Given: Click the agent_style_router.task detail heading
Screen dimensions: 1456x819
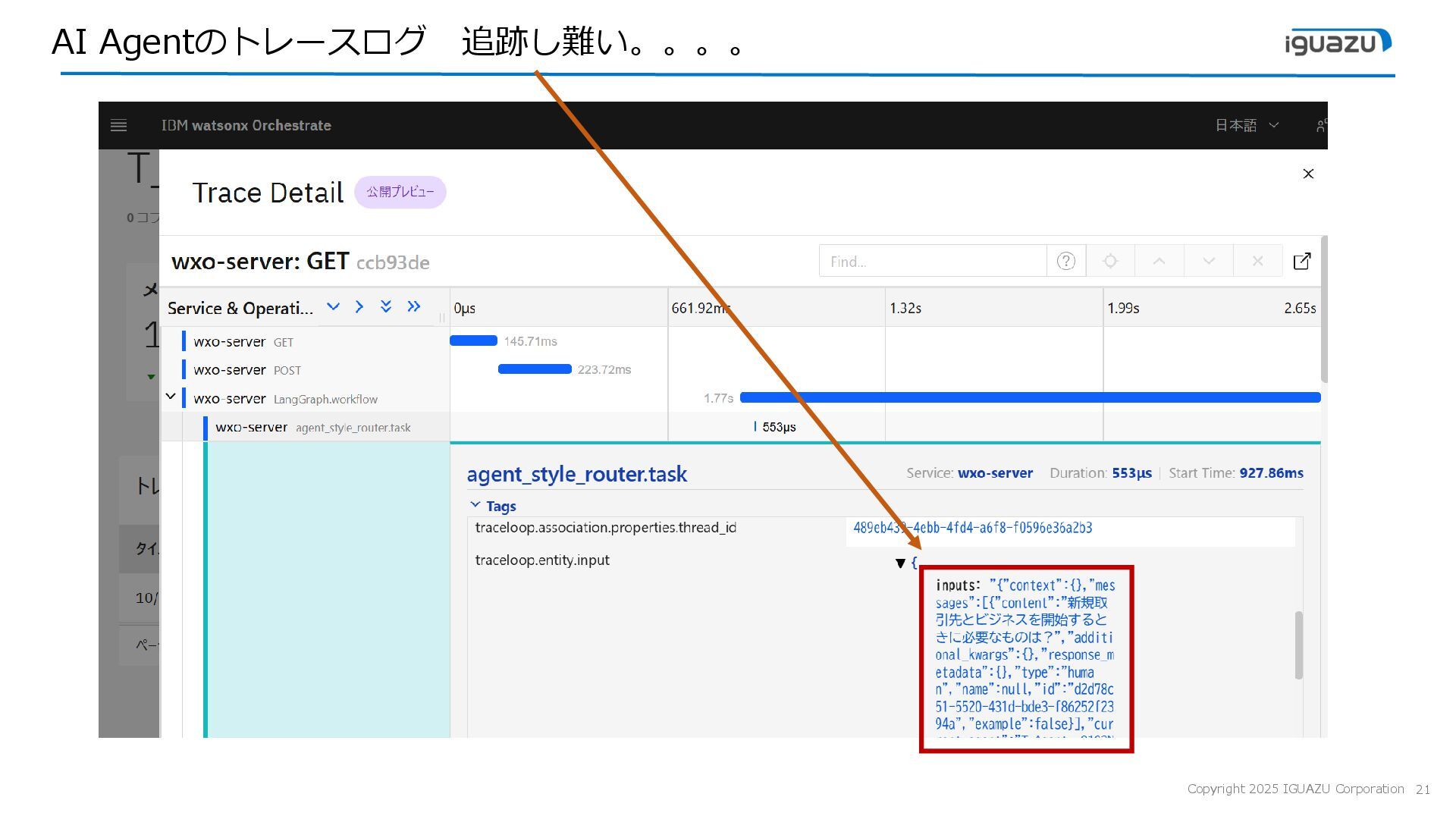Looking at the screenshot, I should pyautogui.click(x=577, y=474).
